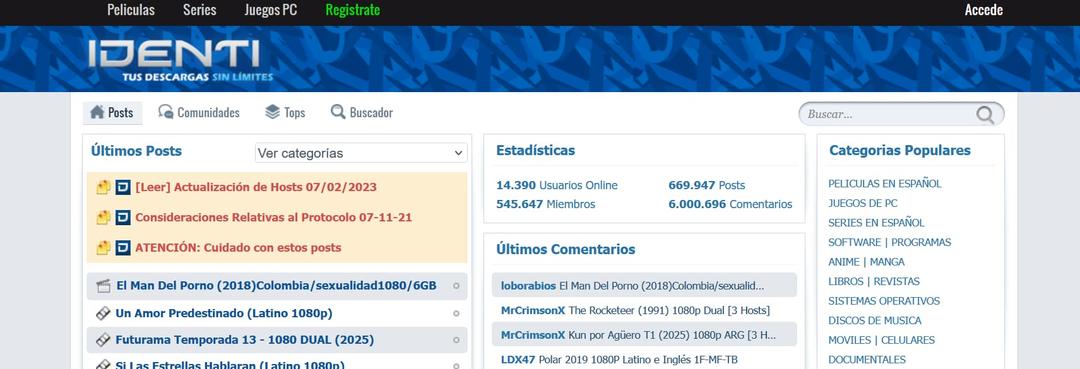Click sticky note icon beside Consideraciones Relativas
Screen dimensions: 1080x369
103,218
